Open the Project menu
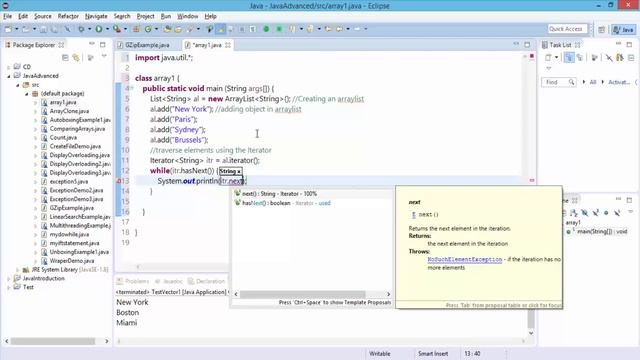The width and height of the screenshot is (640, 360). [145, 16]
